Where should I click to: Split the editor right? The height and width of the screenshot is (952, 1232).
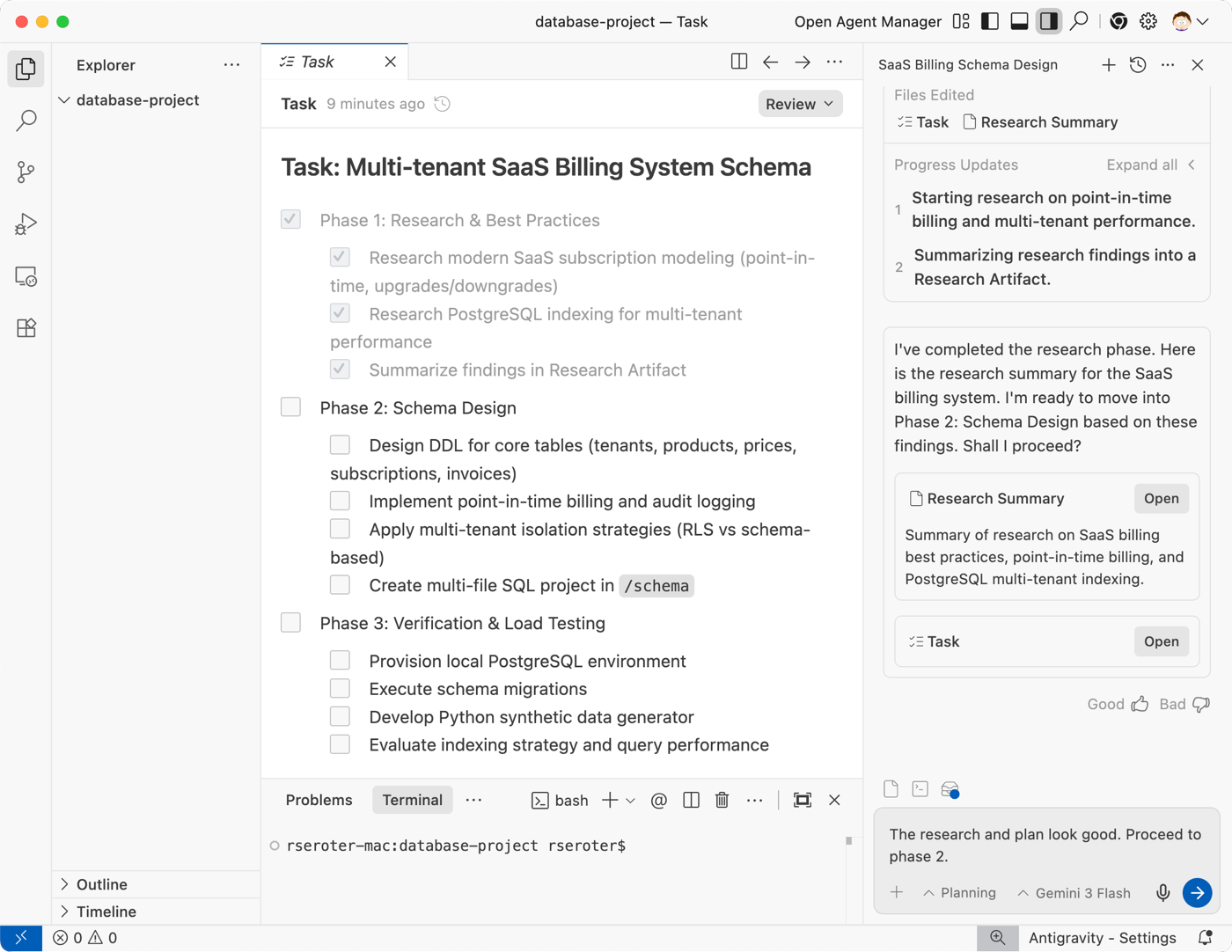click(739, 62)
